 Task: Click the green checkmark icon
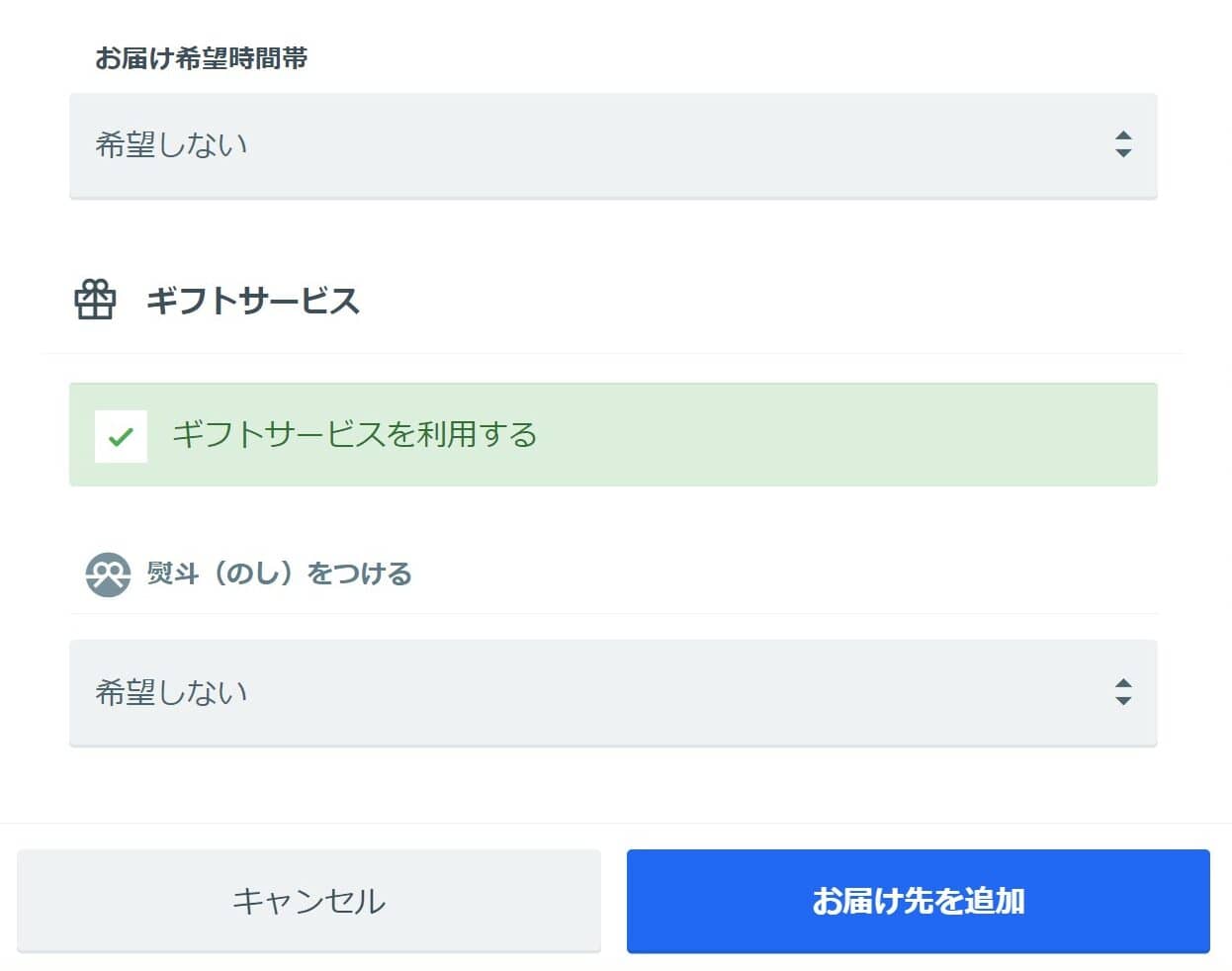point(121,436)
